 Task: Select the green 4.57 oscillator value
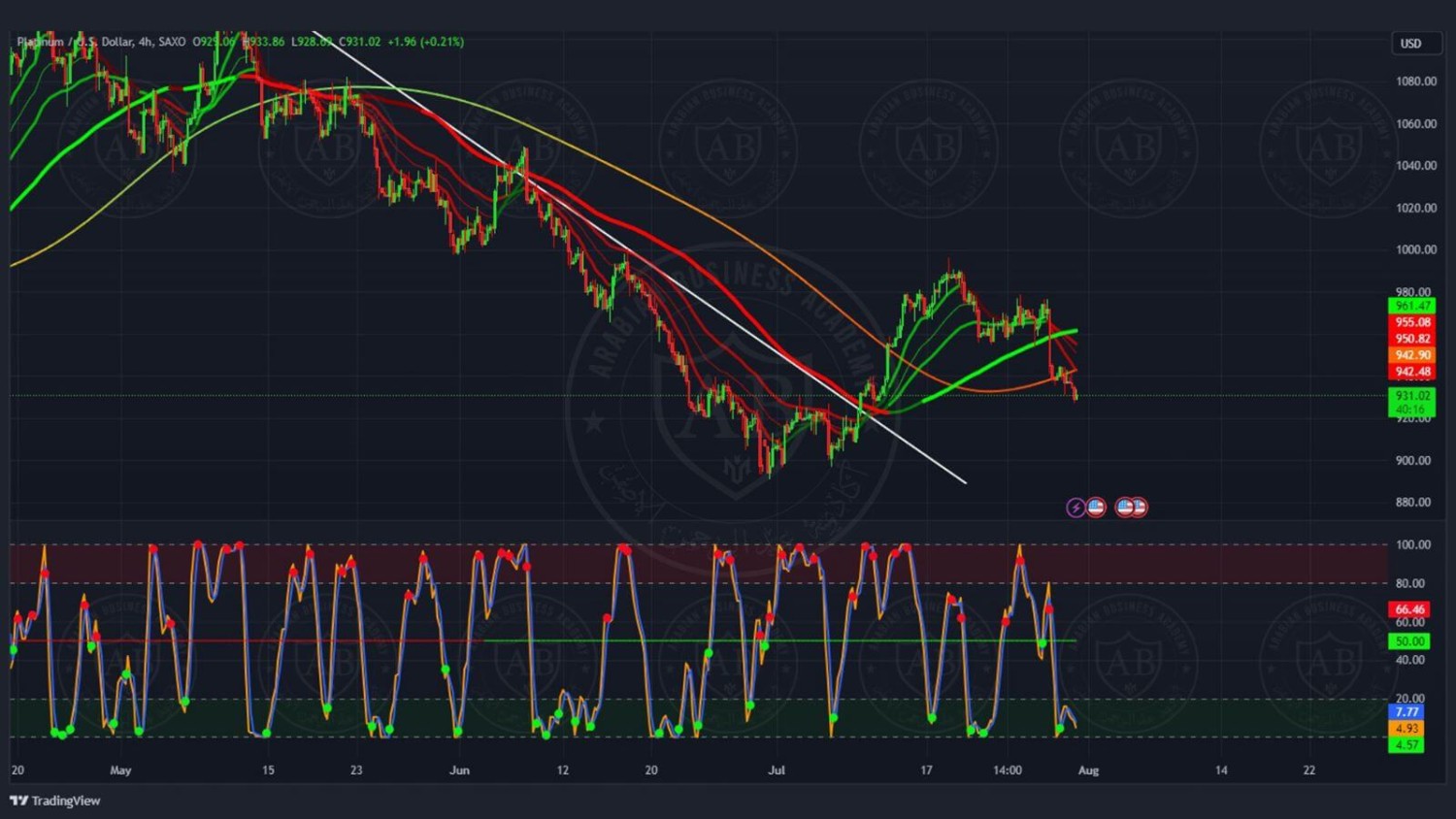1407,745
